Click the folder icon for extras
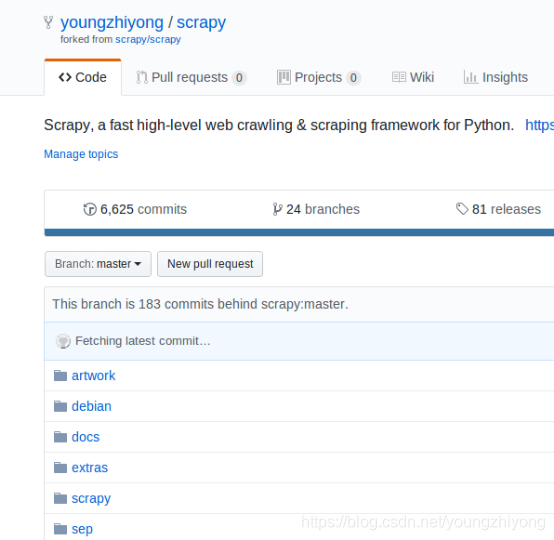The image size is (554, 540). coord(60,468)
